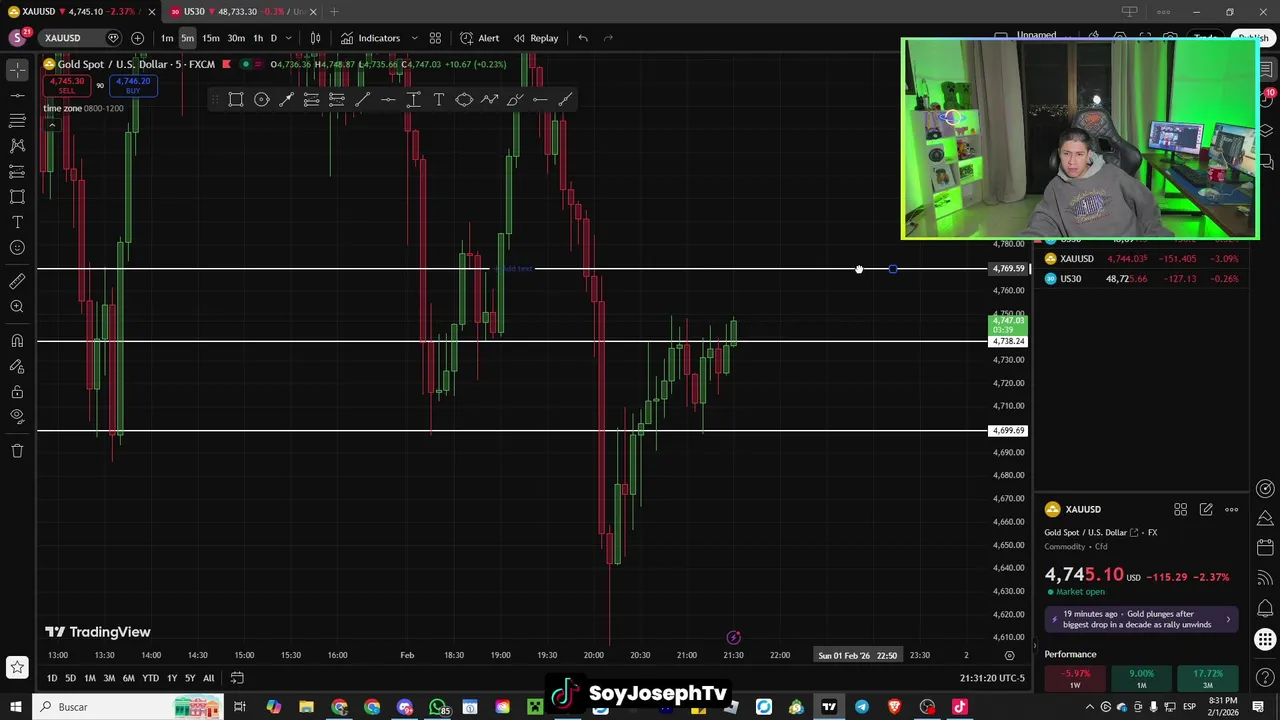Pick the horizontal line tool in floating toolbar
The width and height of the screenshot is (1280, 720).
(x=388, y=99)
